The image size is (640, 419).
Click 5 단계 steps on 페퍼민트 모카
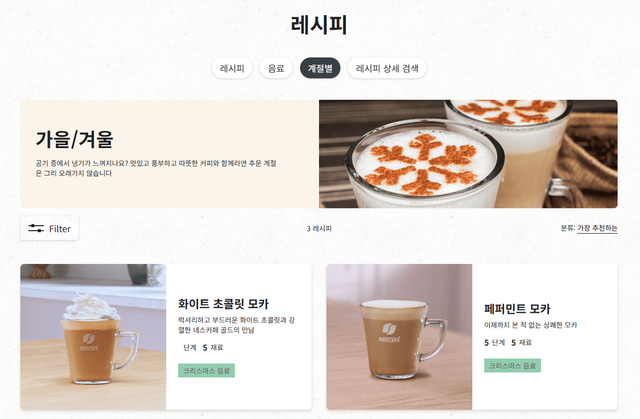tap(494, 342)
